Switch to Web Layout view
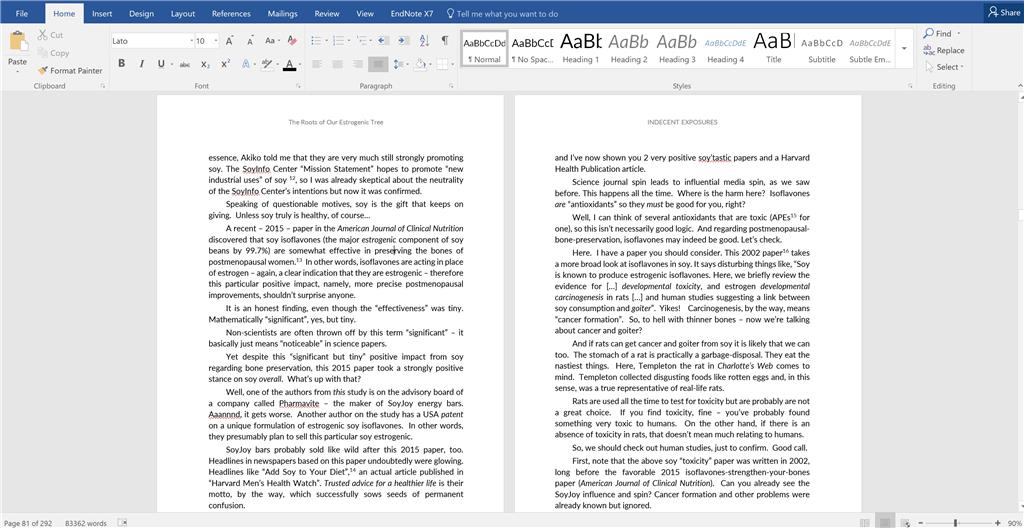This screenshot has height=528, width=1024. tap(905, 523)
